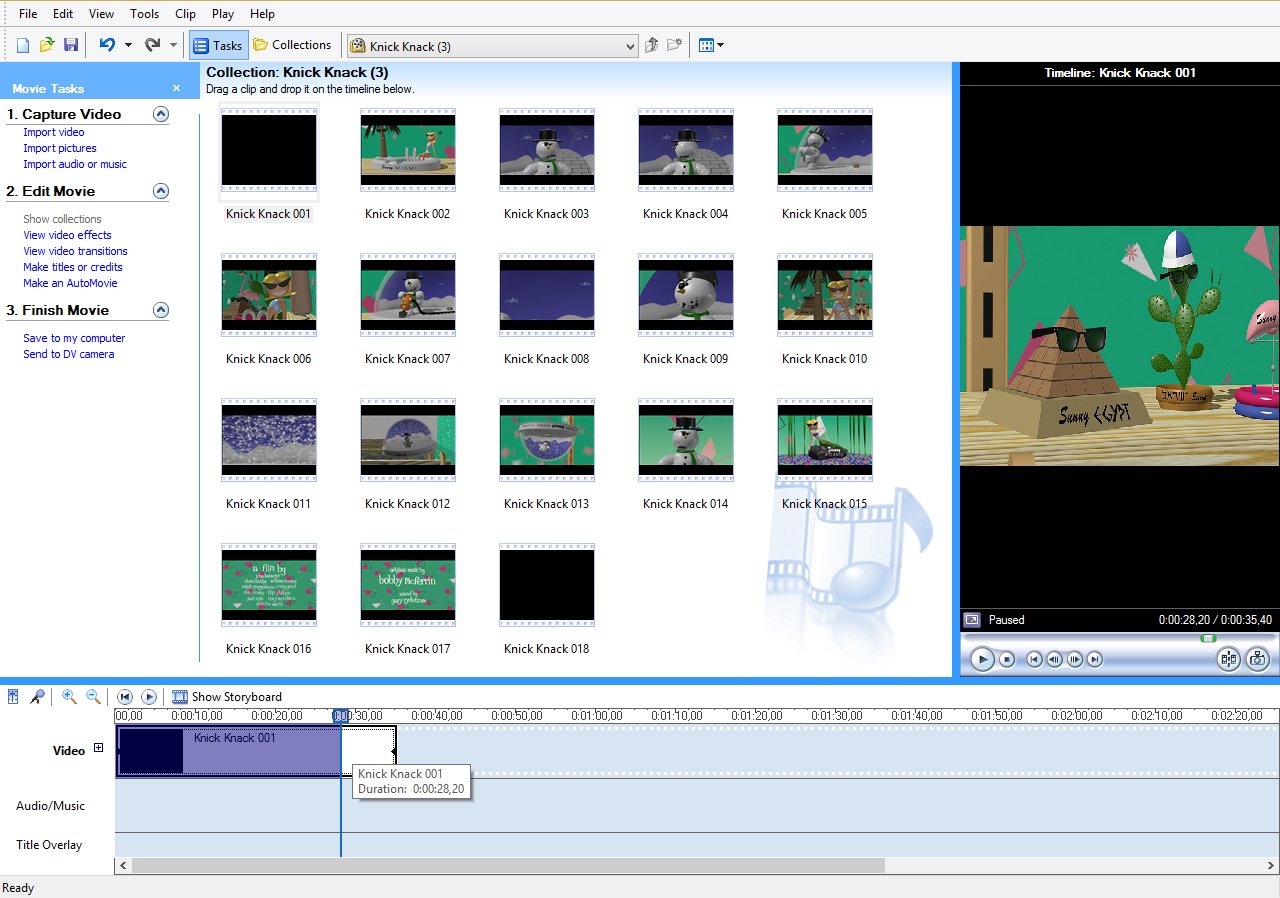Click Save to my computer
The height and width of the screenshot is (898, 1280).
pyautogui.click(x=74, y=338)
